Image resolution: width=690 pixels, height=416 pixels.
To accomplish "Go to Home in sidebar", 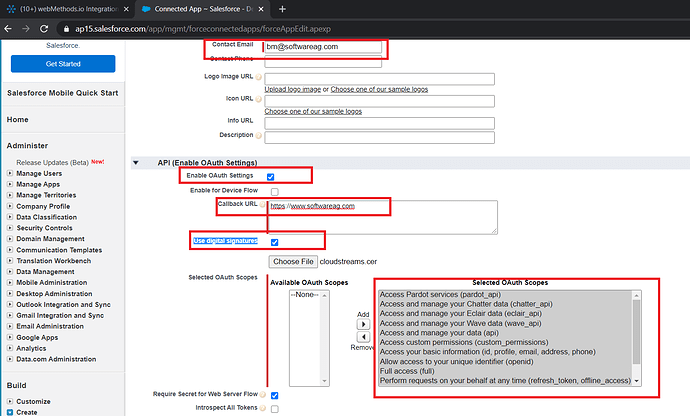I will coord(18,119).
